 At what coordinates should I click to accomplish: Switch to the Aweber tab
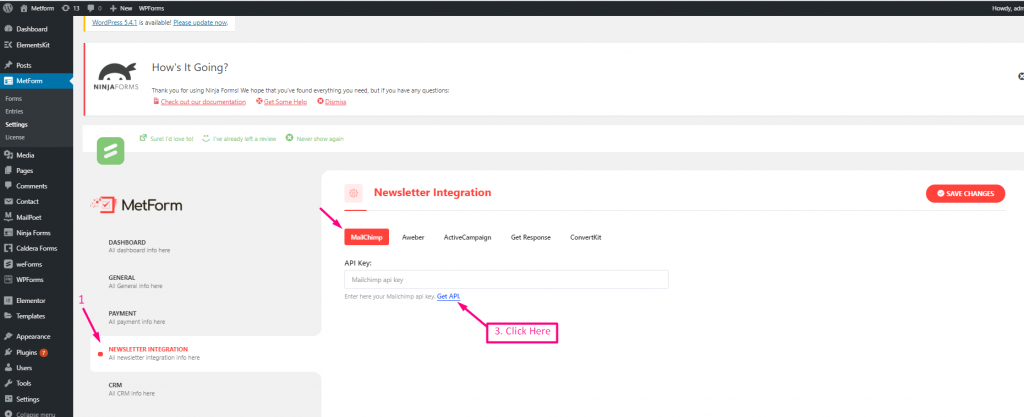[x=413, y=238]
